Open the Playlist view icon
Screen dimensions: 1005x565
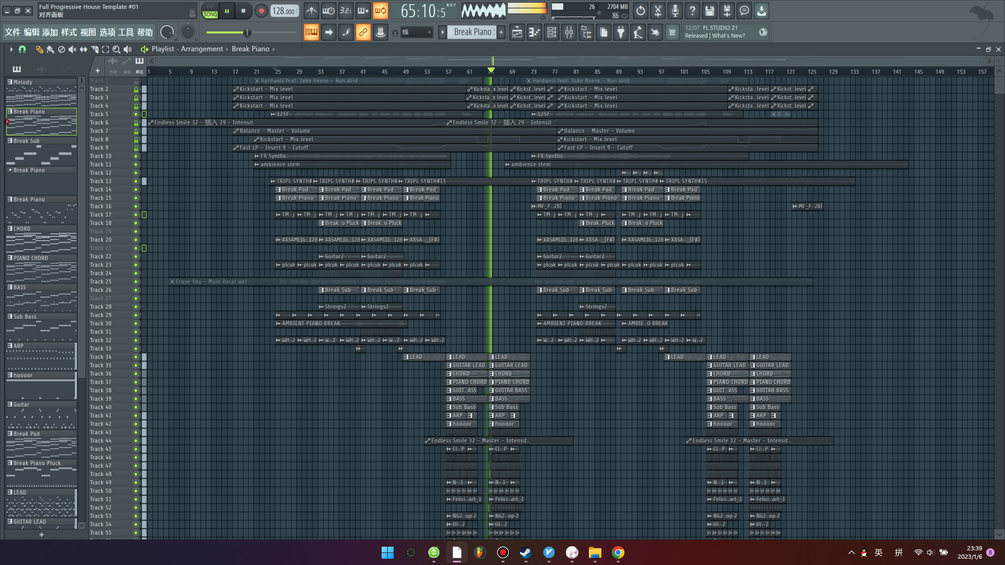tap(517, 32)
